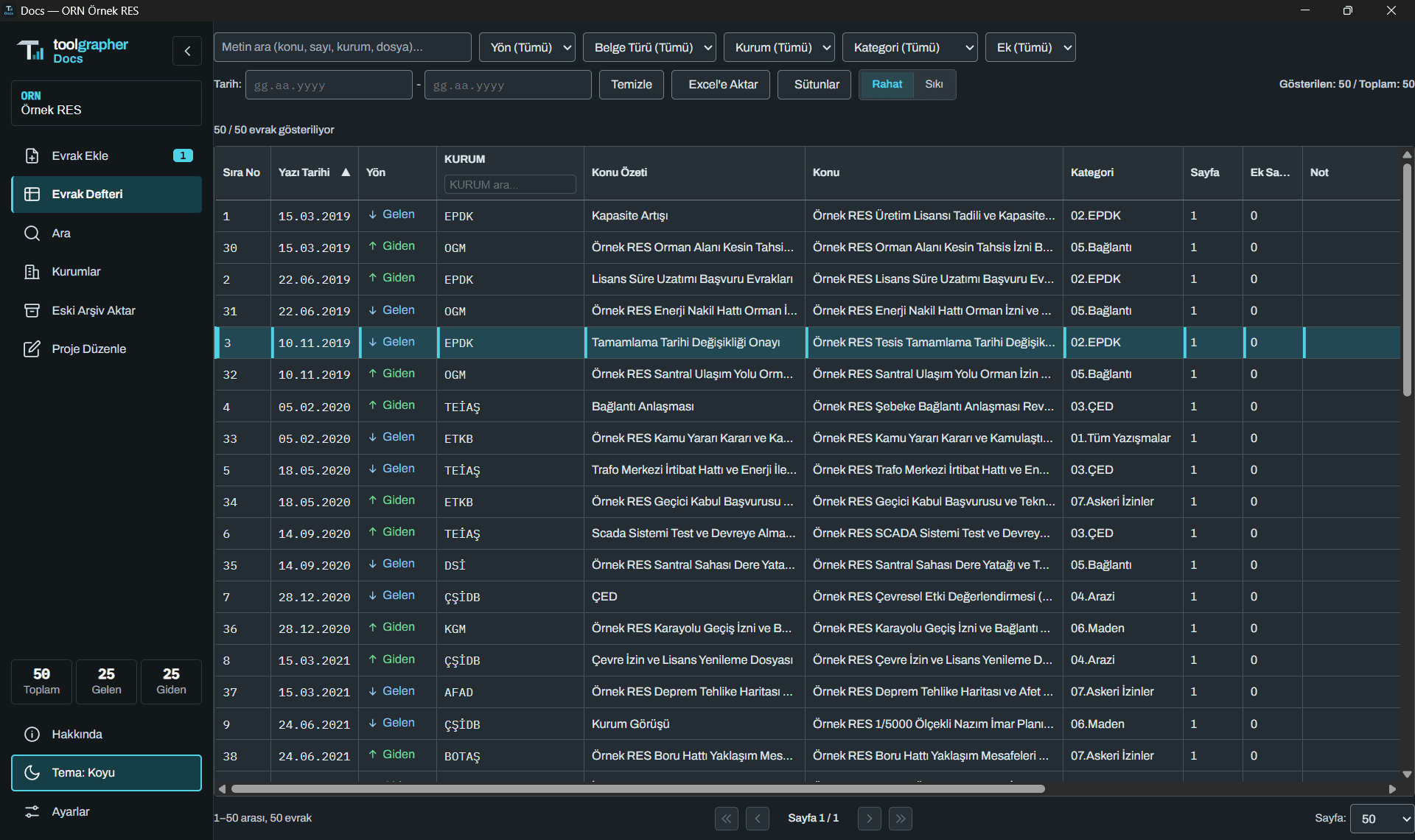1415x840 pixels.
Task: Go to the first page arrow
Action: (727, 818)
